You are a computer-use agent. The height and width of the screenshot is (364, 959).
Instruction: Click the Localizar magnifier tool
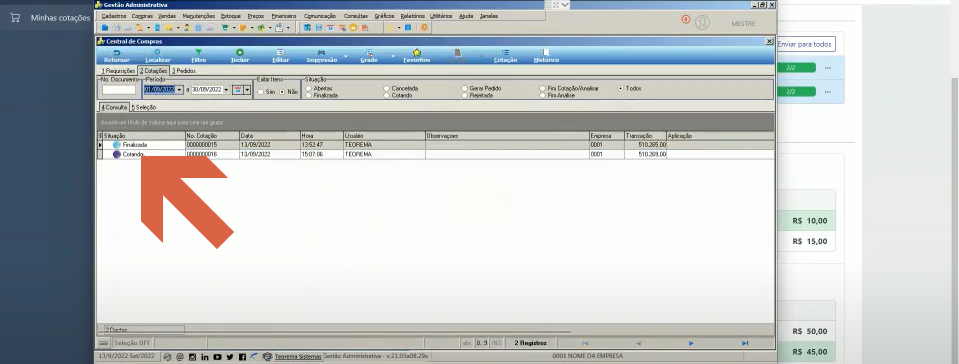coord(158,56)
